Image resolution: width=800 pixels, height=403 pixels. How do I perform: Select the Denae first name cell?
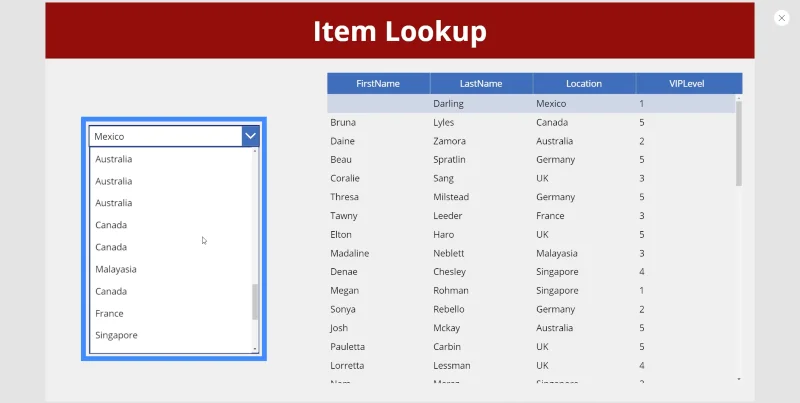[x=344, y=272]
